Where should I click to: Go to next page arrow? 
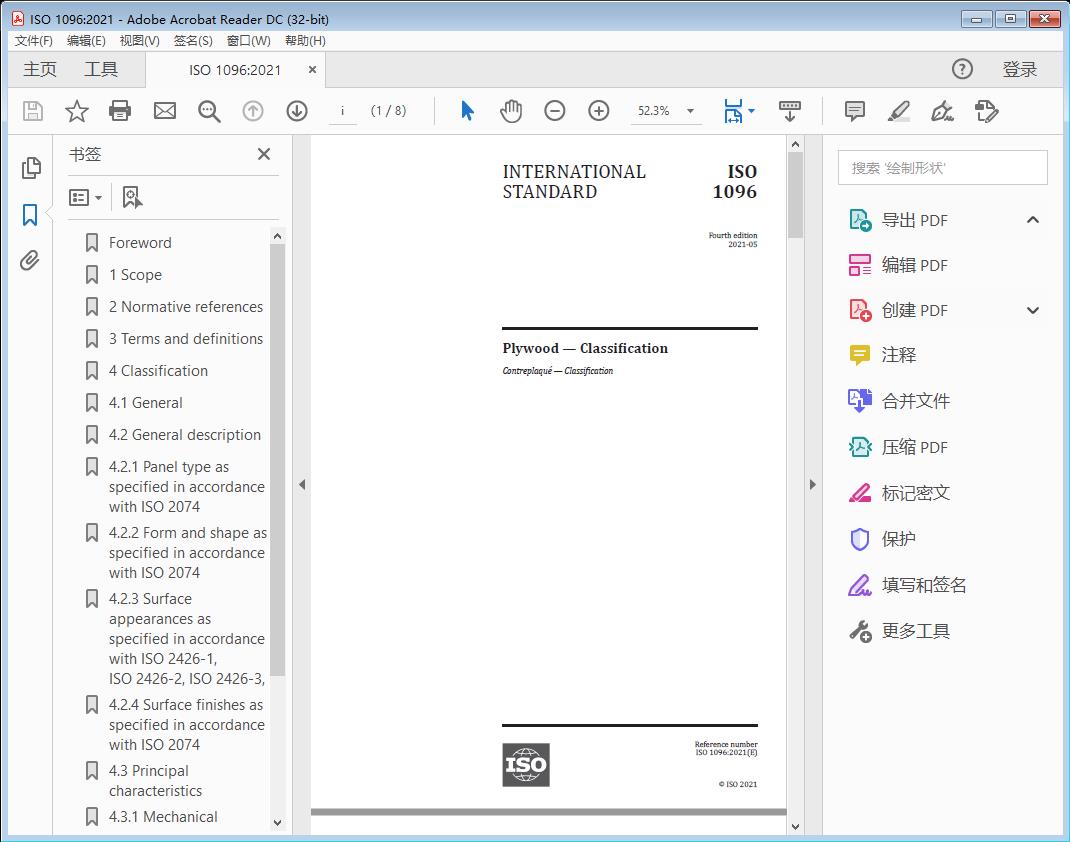pos(297,111)
